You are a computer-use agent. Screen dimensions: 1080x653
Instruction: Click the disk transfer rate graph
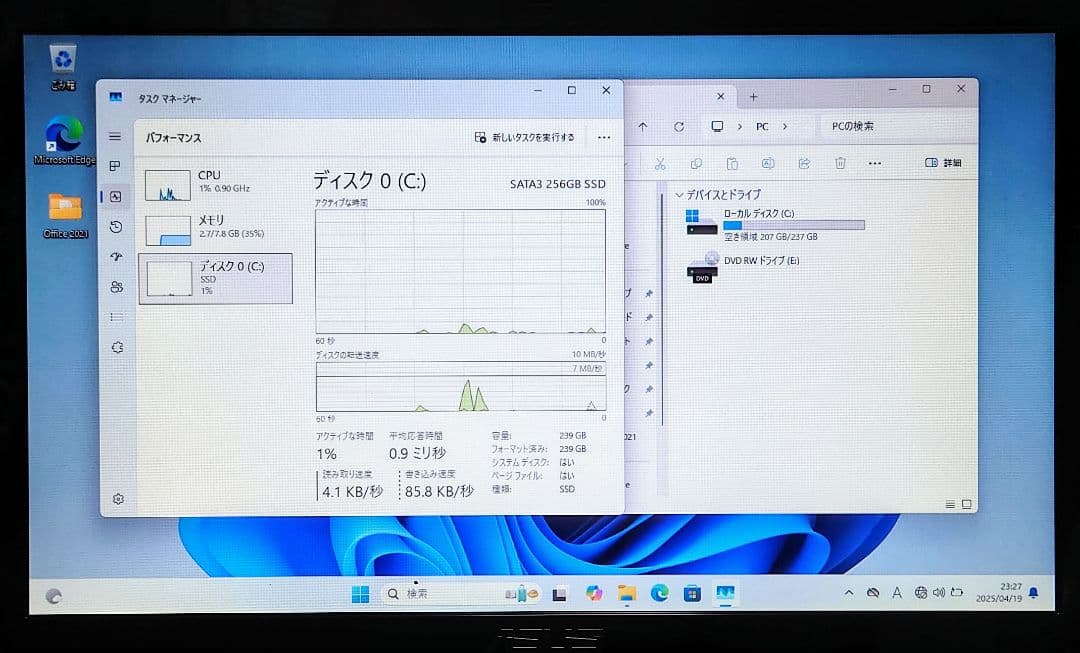tap(461, 386)
